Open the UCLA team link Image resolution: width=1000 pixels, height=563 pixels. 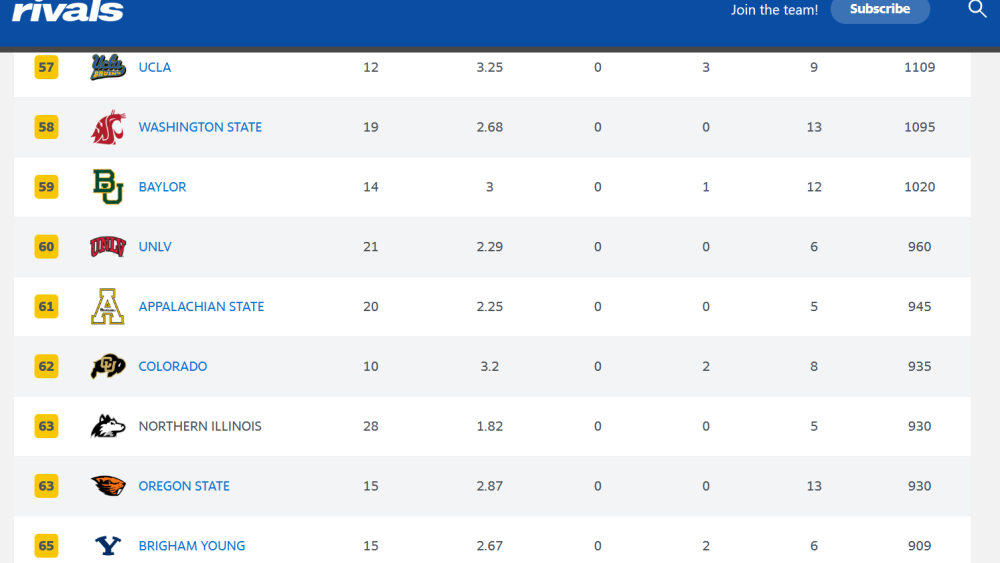point(155,68)
